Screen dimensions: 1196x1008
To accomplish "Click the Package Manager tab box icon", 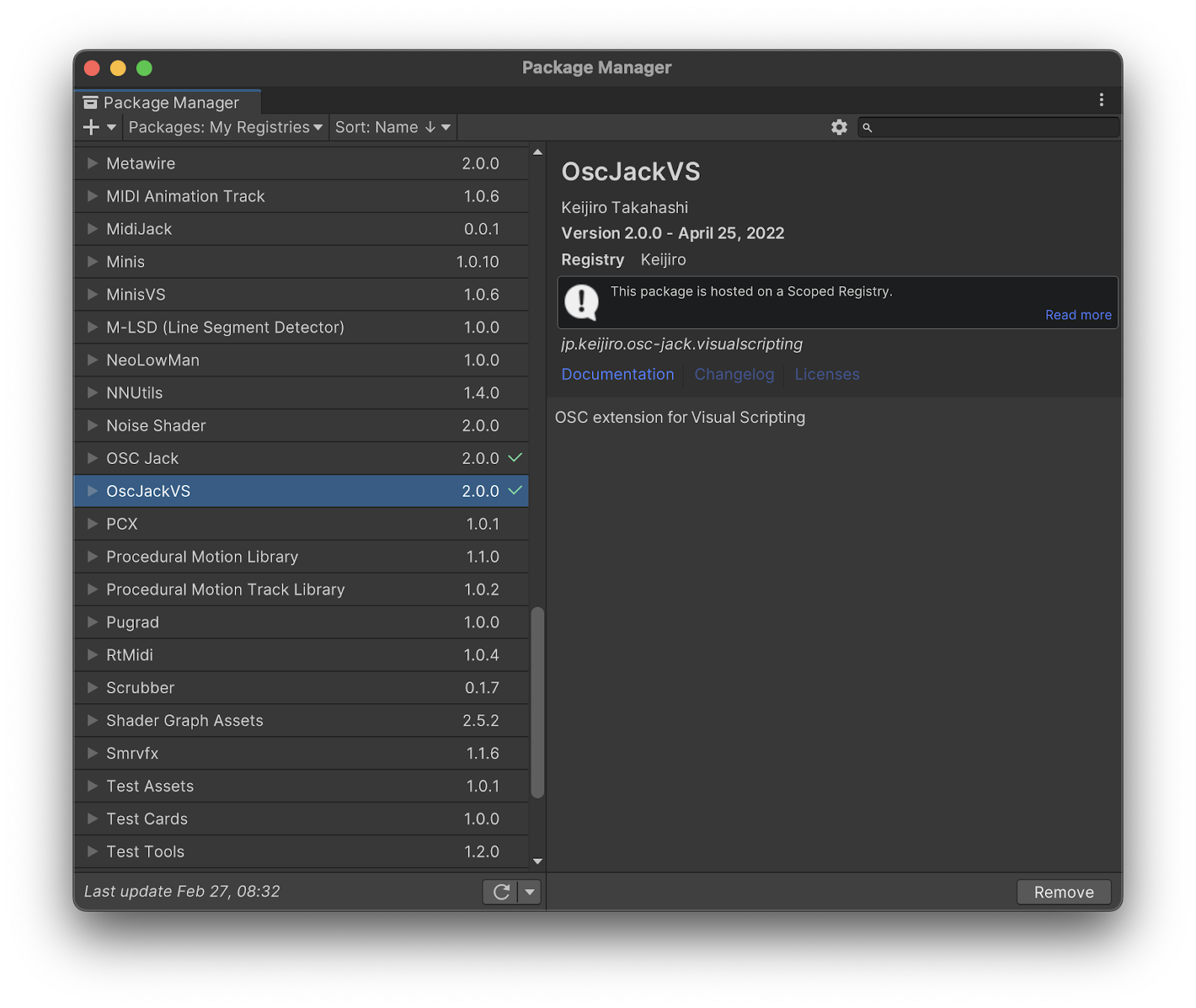I will tap(90, 102).
